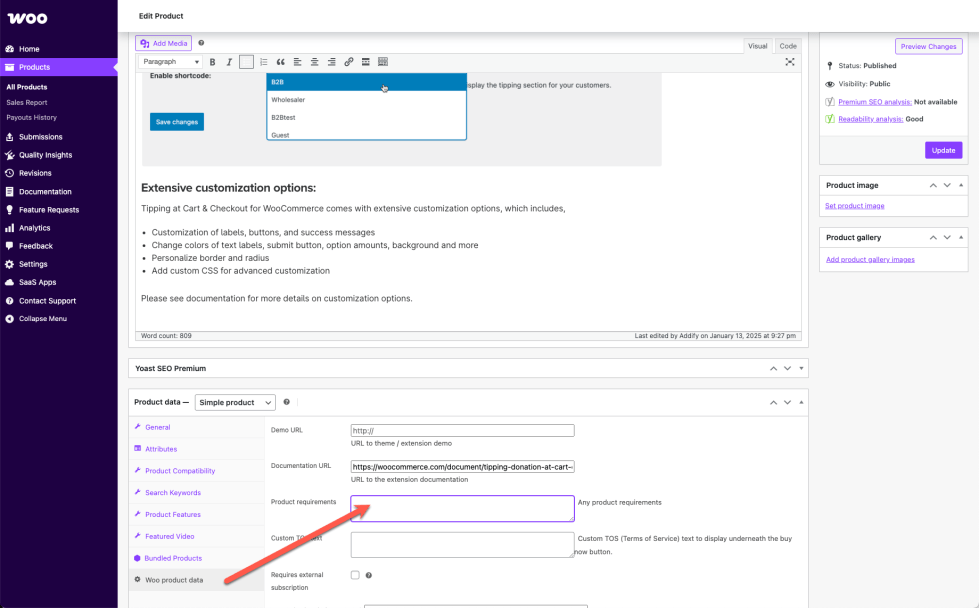The image size is (979, 608).
Task: Click help icon beside product type dropdown
Action: 287,402
